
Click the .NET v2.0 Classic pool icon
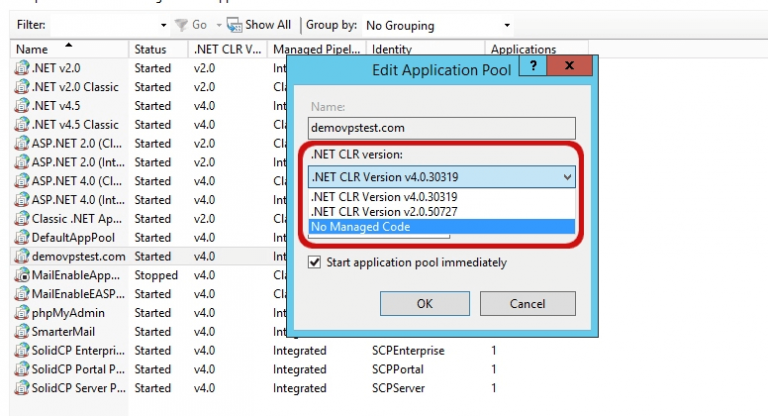tap(22, 87)
